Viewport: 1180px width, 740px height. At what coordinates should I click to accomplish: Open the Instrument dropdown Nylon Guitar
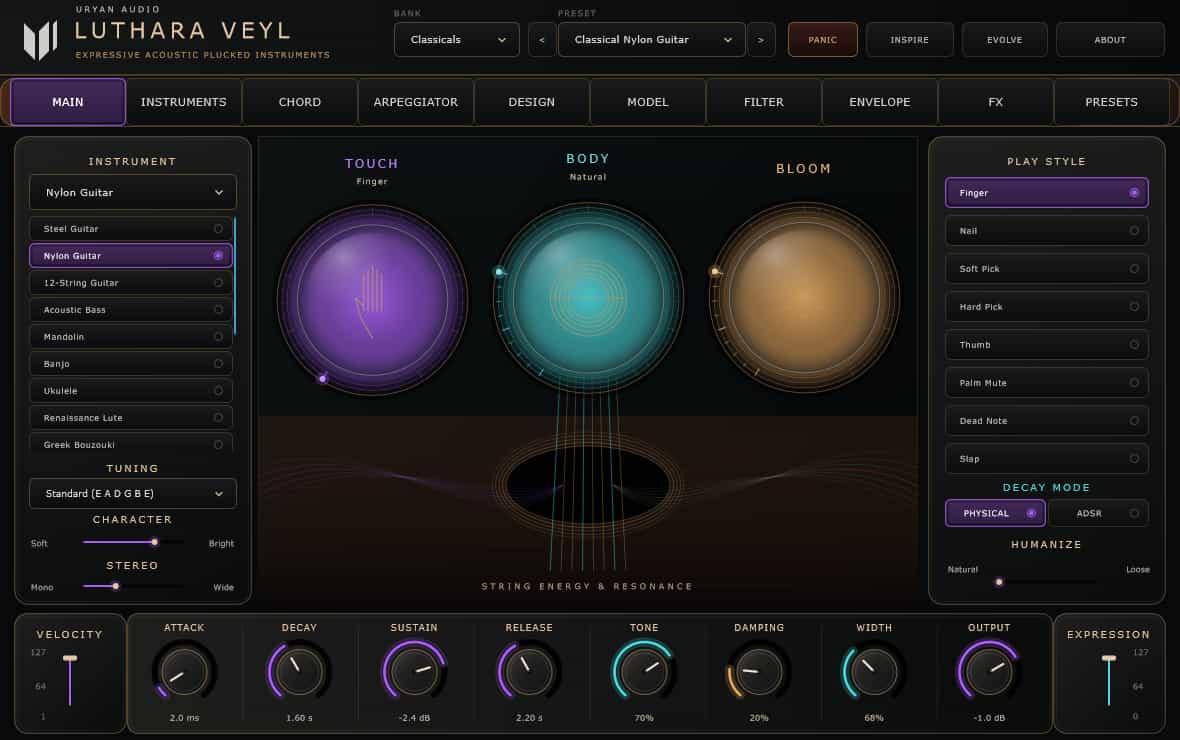point(132,193)
